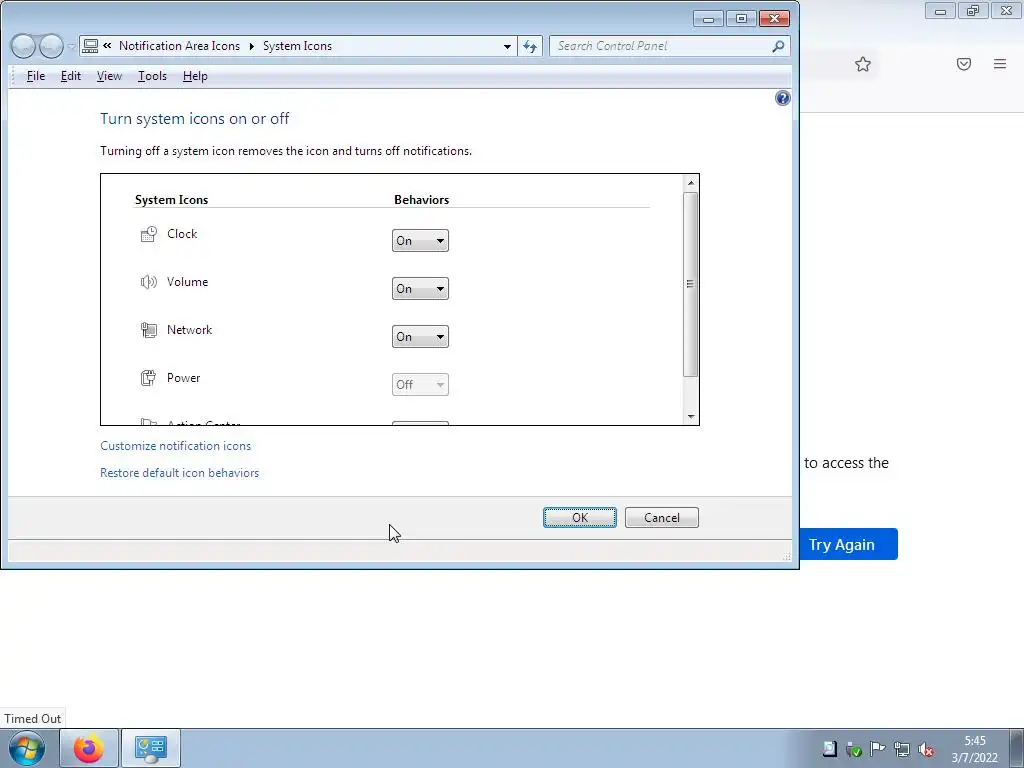The image size is (1024, 768).
Task: Open the Firefox hamburger menu
Action: click(x=1000, y=64)
